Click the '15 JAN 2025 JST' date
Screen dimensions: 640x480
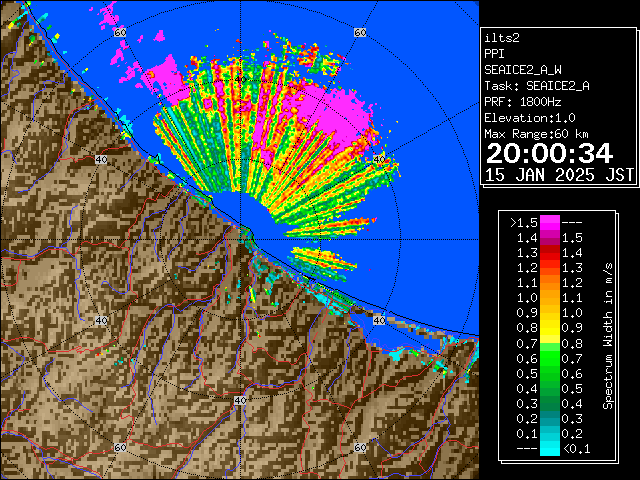[559, 175]
